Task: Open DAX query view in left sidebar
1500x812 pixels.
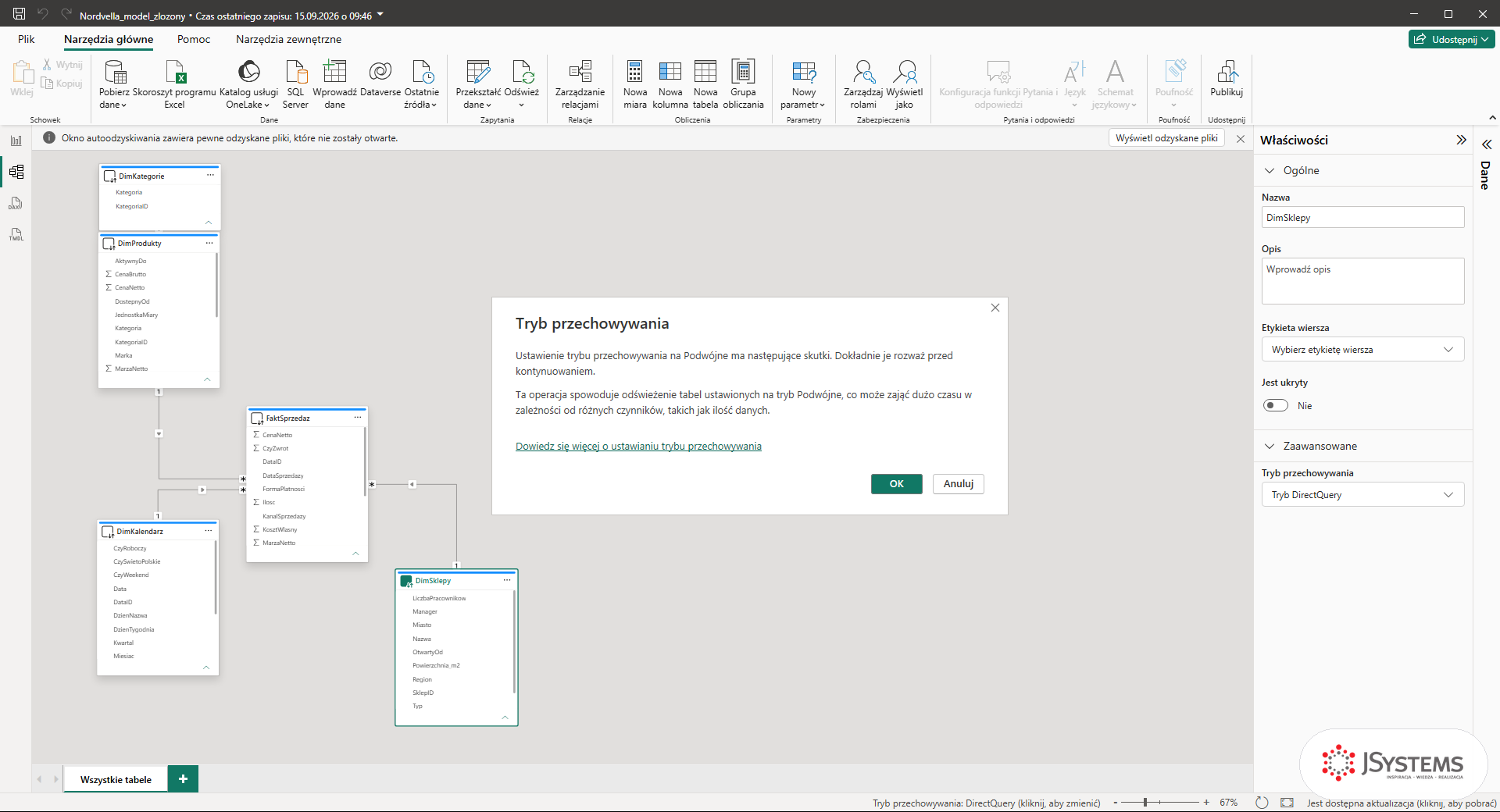Action: tap(16, 203)
